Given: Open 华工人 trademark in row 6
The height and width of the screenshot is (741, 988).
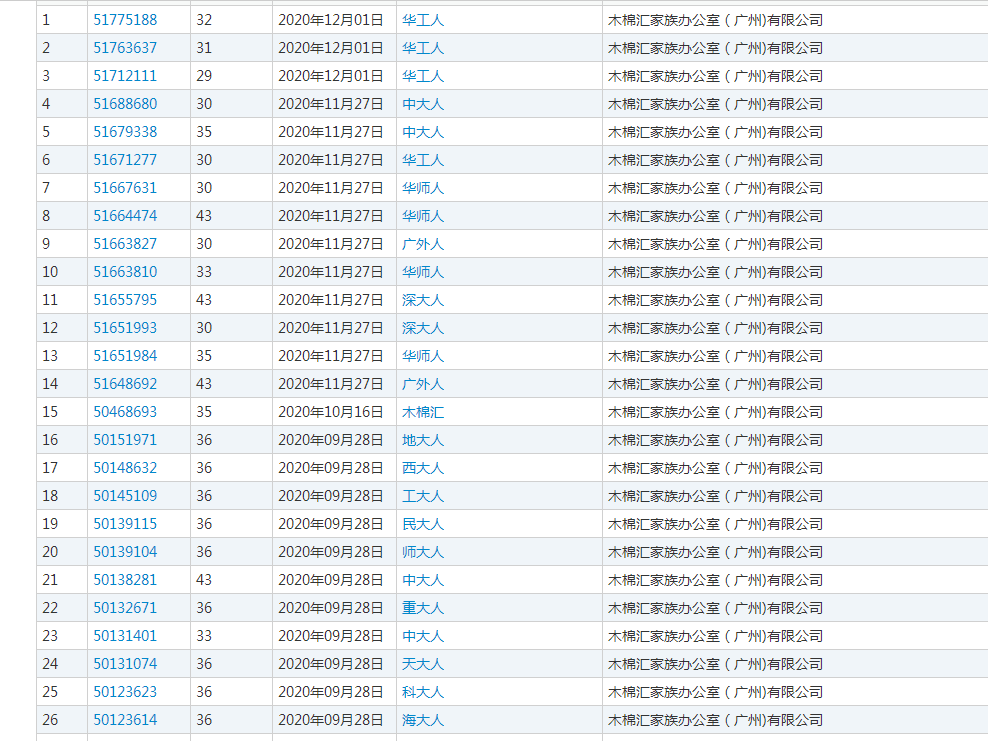Looking at the screenshot, I should (423, 160).
